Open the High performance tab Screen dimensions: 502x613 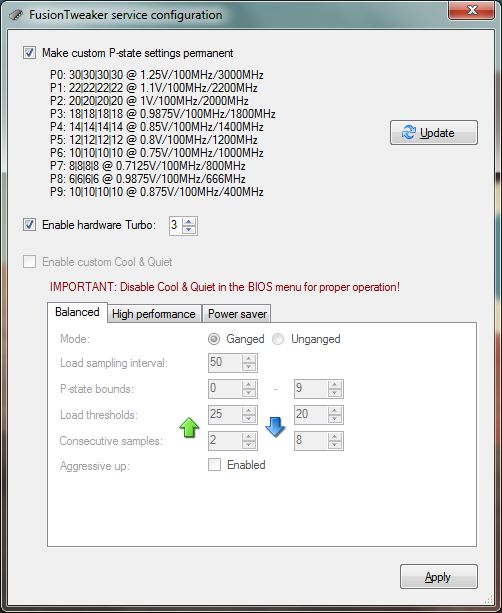point(154,314)
